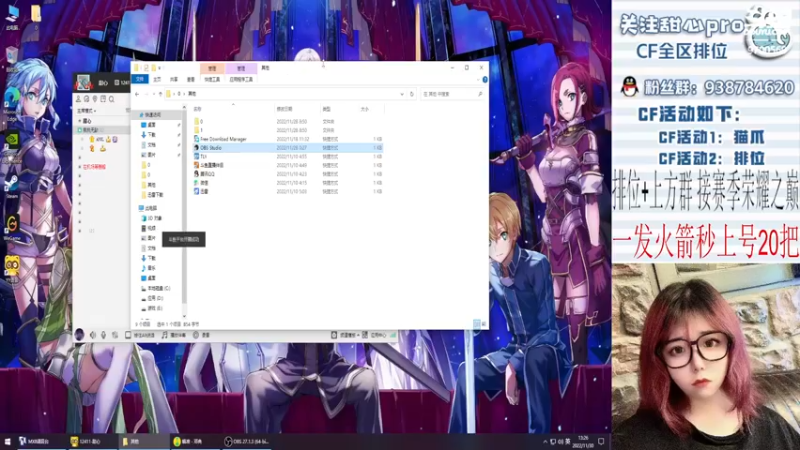Image resolution: width=800 pixels, height=450 pixels.
Task: Click the avatar in the chat window header
Action: (x=84, y=82)
